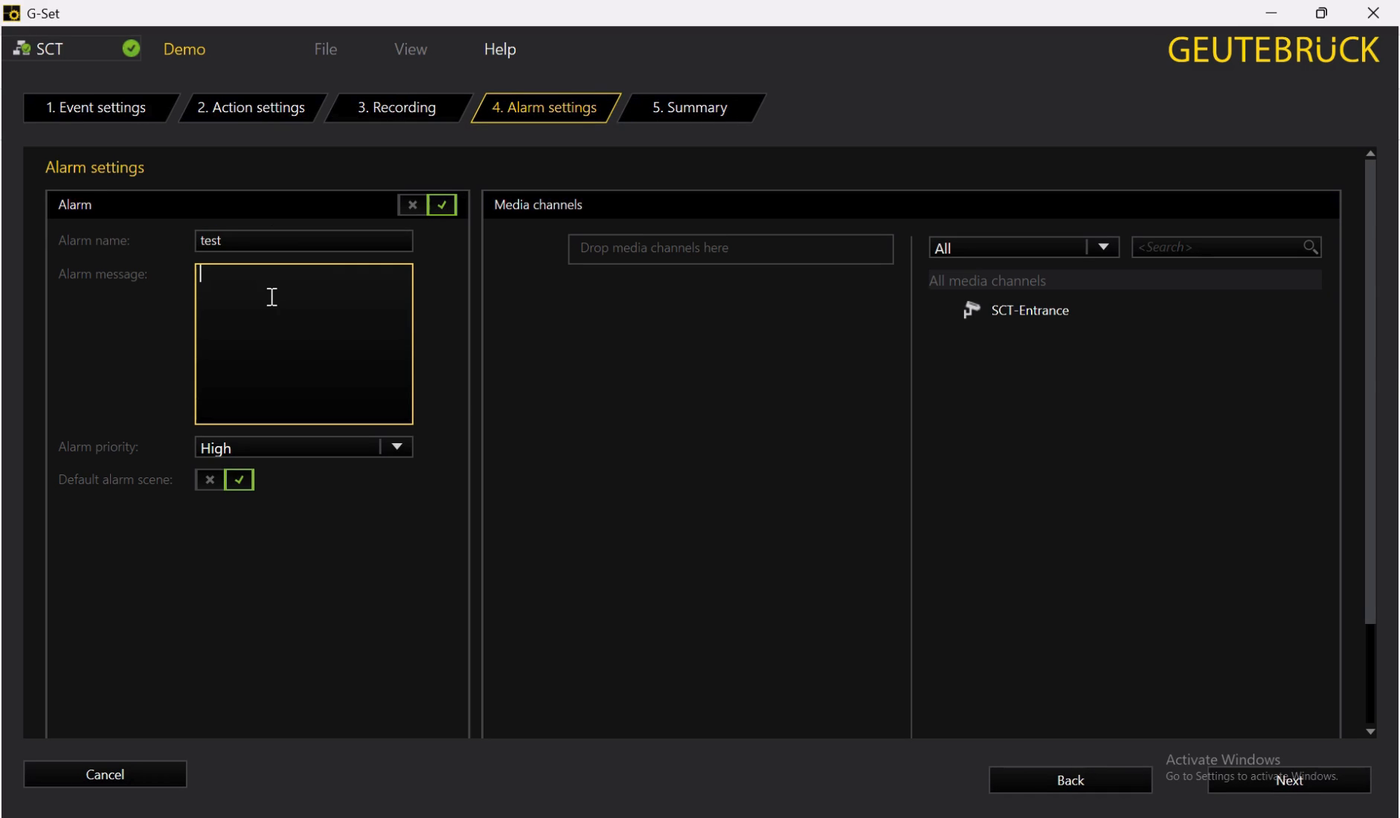Open the Help menu
The width and height of the screenshot is (1400, 818).
click(x=500, y=49)
